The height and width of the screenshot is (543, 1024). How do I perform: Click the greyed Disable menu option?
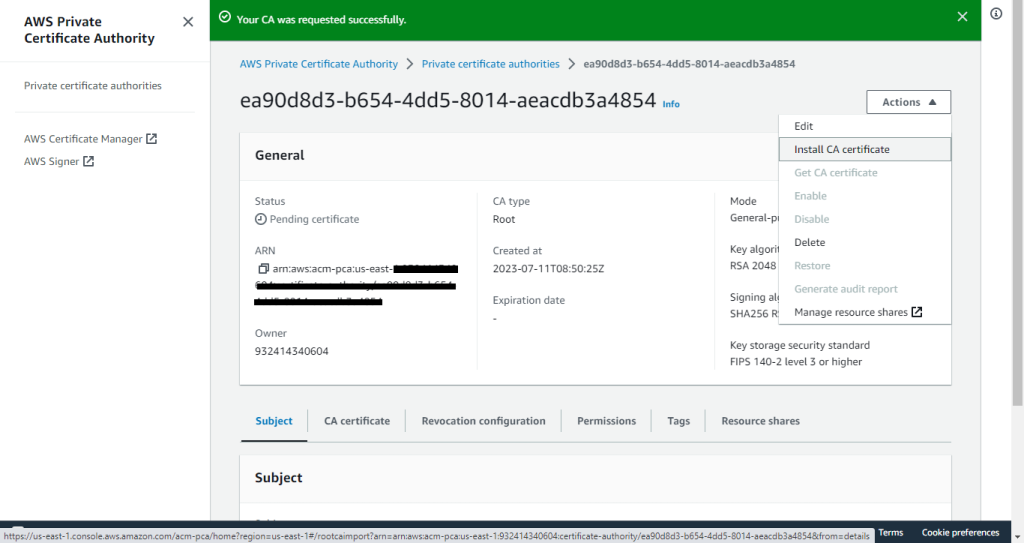pyautogui.click(x=865, y=219)
